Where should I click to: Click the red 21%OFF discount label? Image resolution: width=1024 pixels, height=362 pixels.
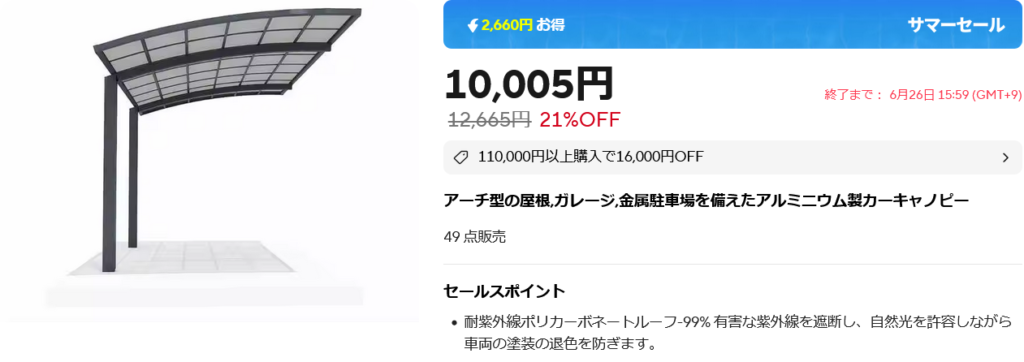pyautogui.click(x=580, y=120)
